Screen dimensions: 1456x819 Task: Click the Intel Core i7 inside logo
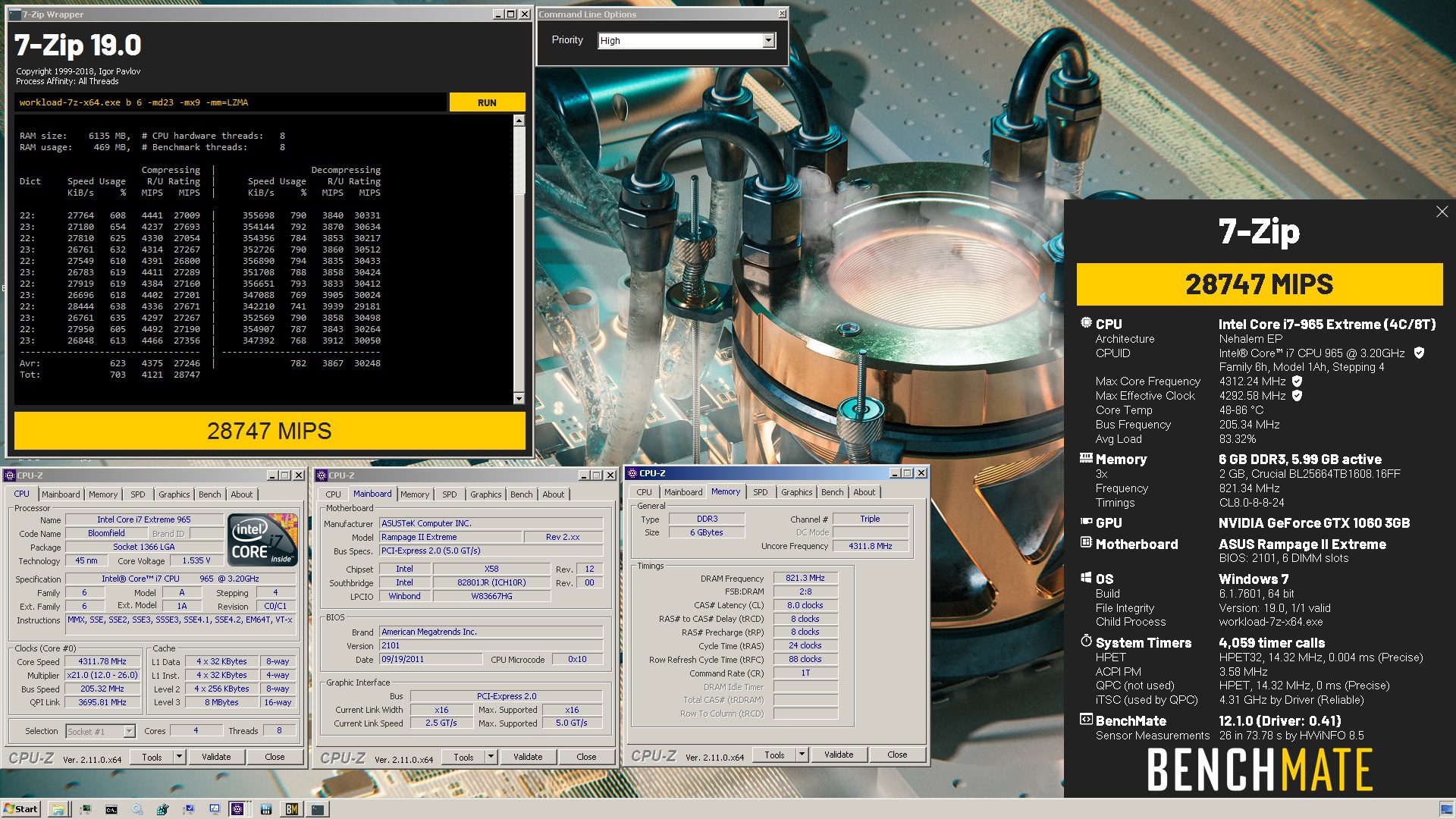263,539
